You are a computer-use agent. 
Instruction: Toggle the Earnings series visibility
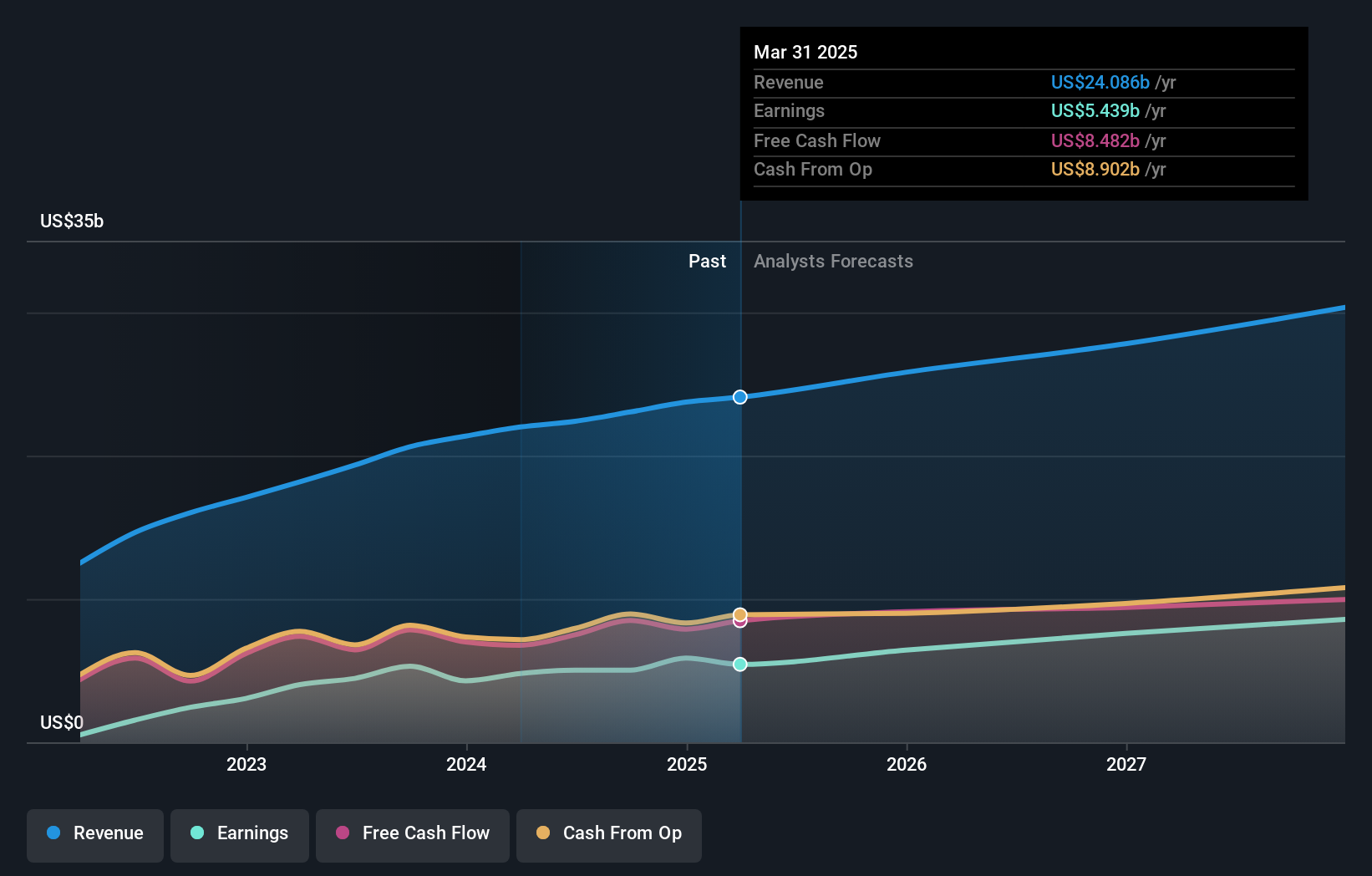coord(240,833)
